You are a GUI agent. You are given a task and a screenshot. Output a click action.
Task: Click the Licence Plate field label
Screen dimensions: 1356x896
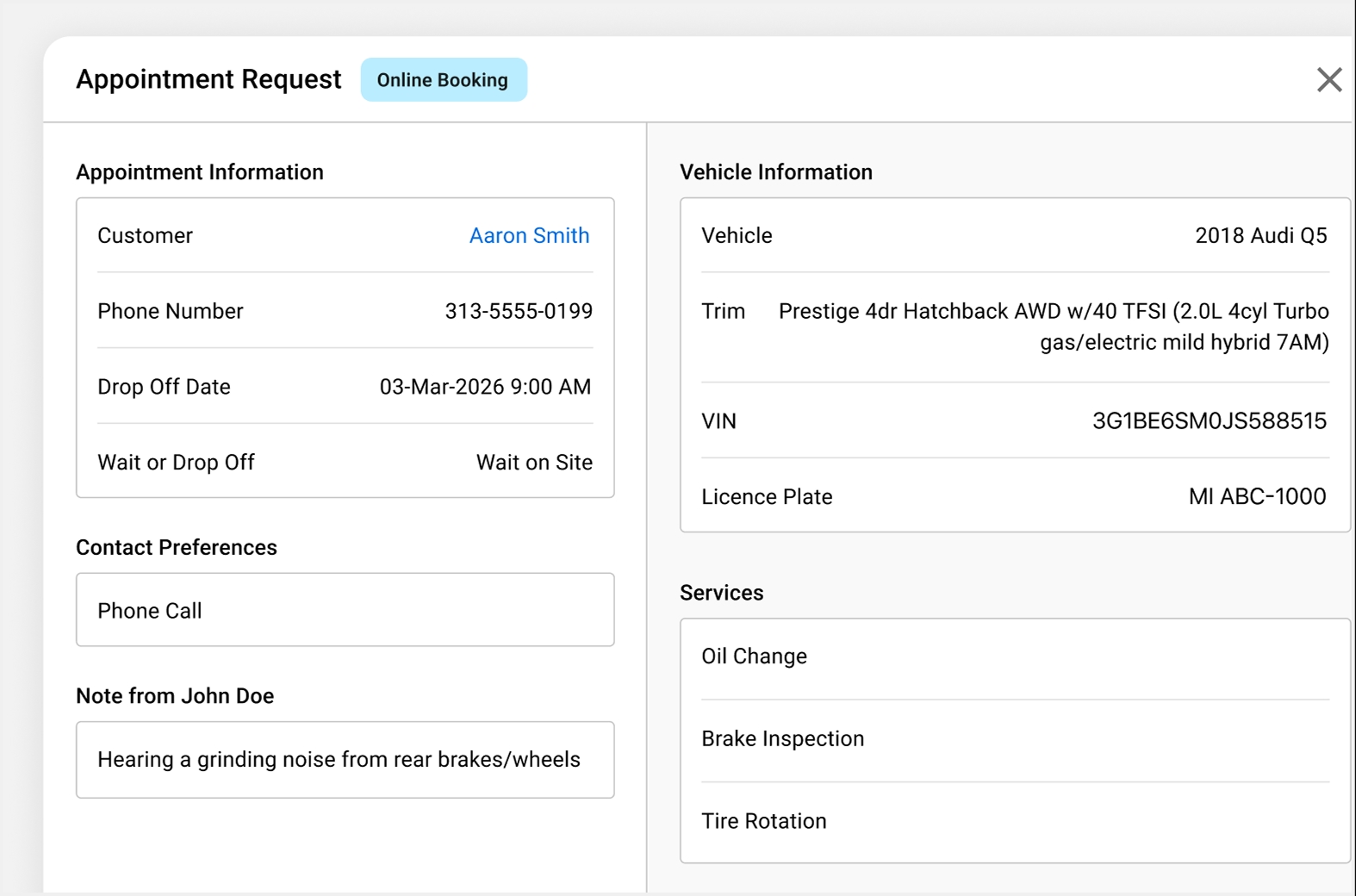[767, 497]
